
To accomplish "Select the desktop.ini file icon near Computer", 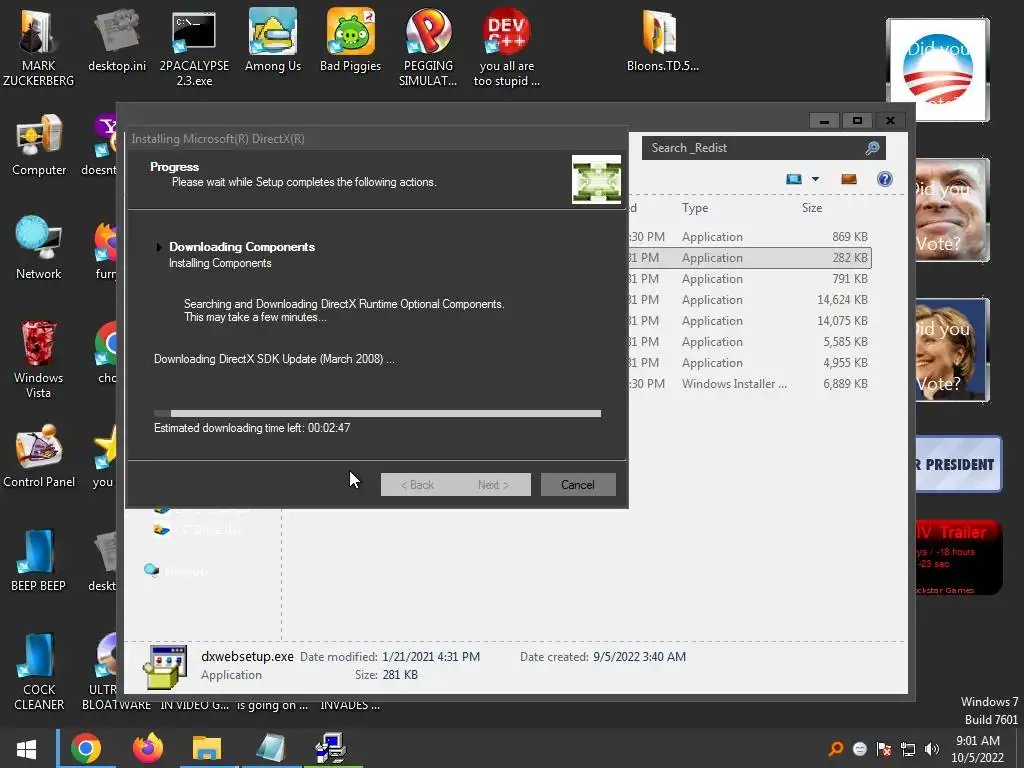I will (117, 40).
